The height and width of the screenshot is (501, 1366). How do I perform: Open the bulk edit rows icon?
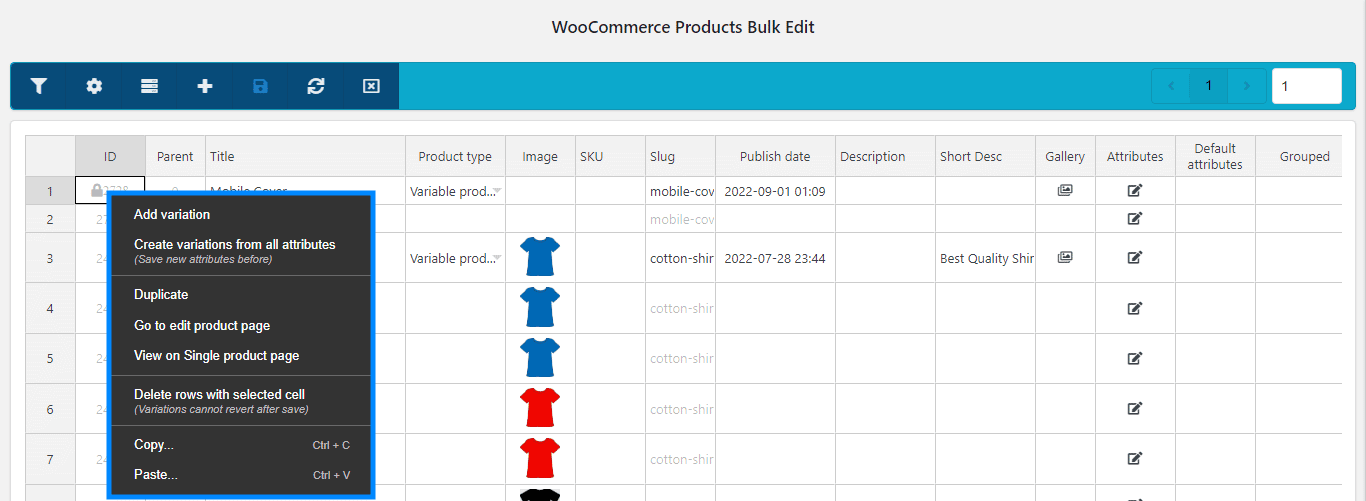point(149,86)
